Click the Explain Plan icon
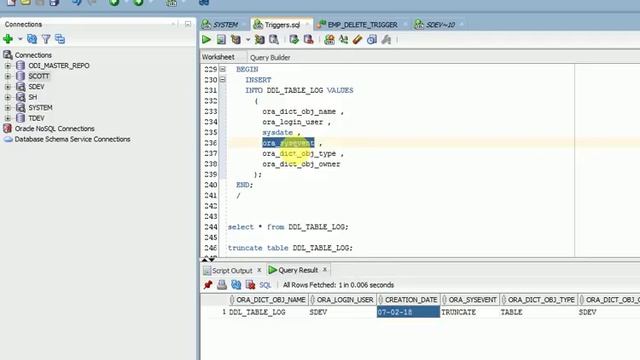 [236, 40]
